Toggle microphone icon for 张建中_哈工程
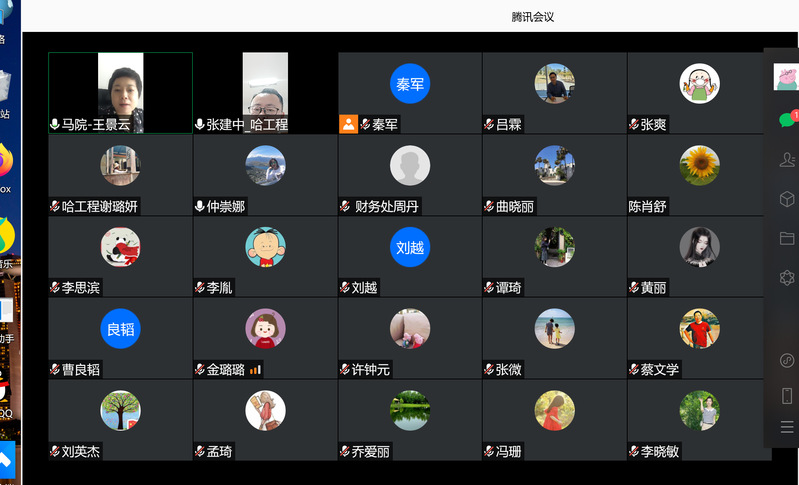 [x=200, y=124]
